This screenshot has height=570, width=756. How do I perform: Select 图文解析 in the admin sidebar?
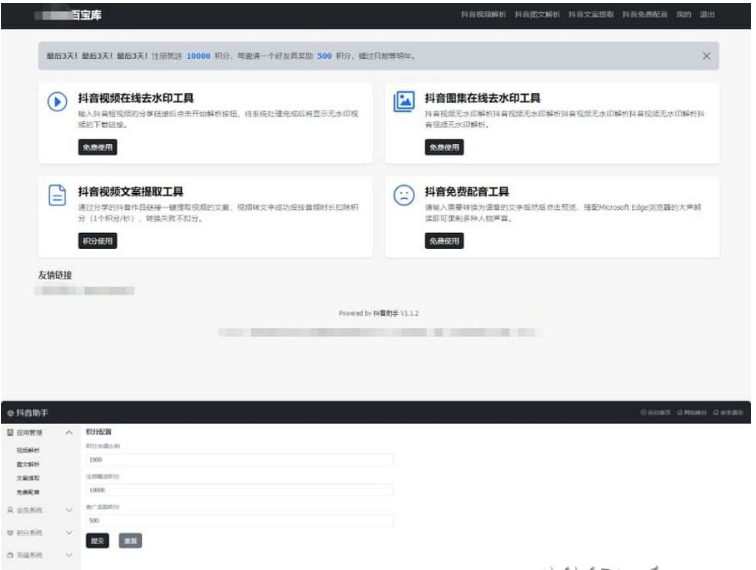coord(29,464)
